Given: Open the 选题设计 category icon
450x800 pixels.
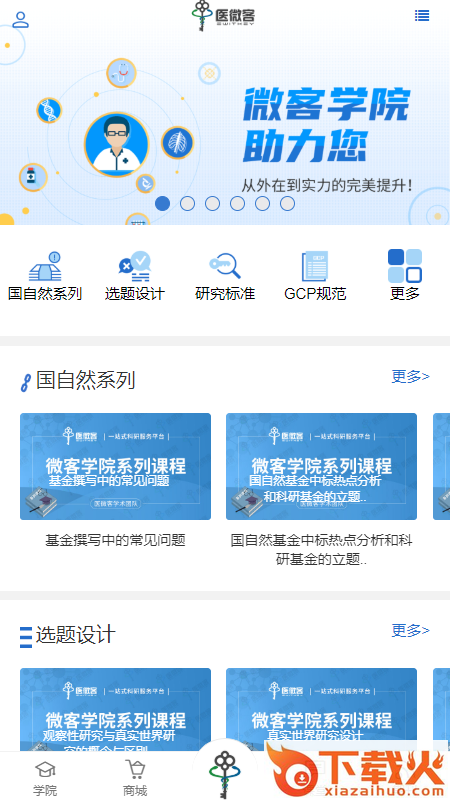Looking at the screenshot, I should (135, 266).
